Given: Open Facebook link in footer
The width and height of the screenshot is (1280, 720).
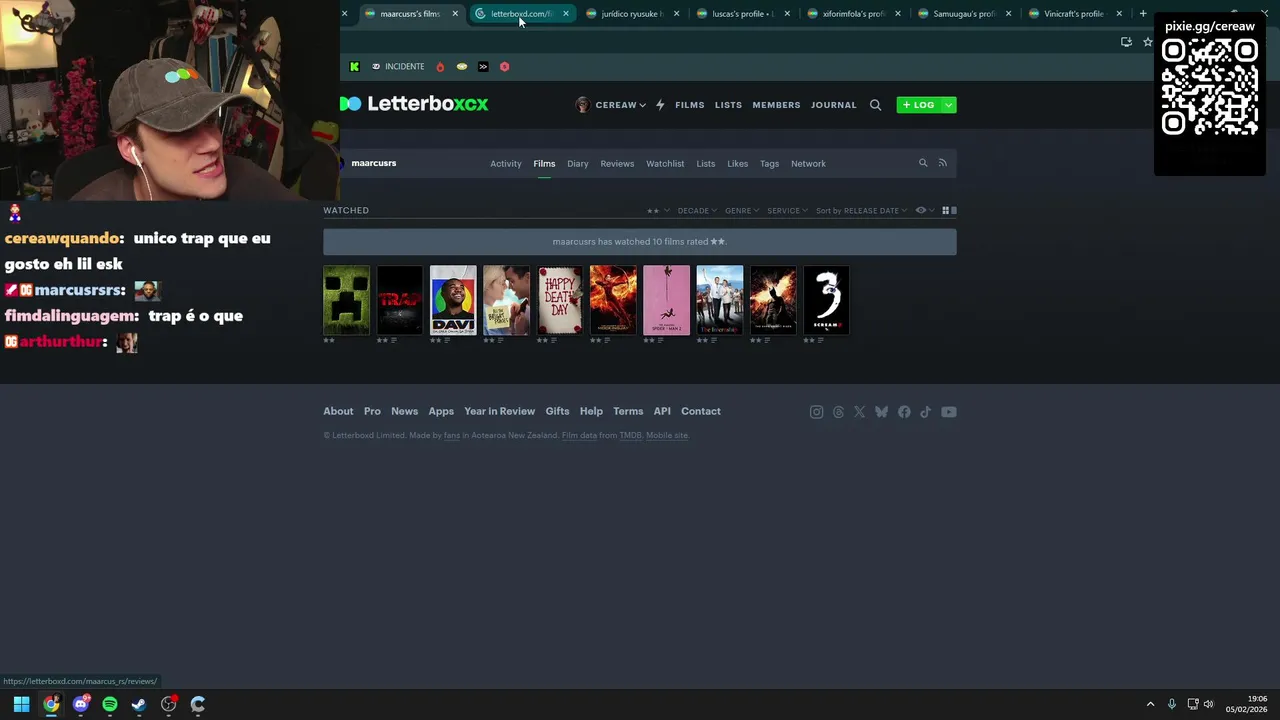Looking at the screenshot, I should (x=904, y=412).
